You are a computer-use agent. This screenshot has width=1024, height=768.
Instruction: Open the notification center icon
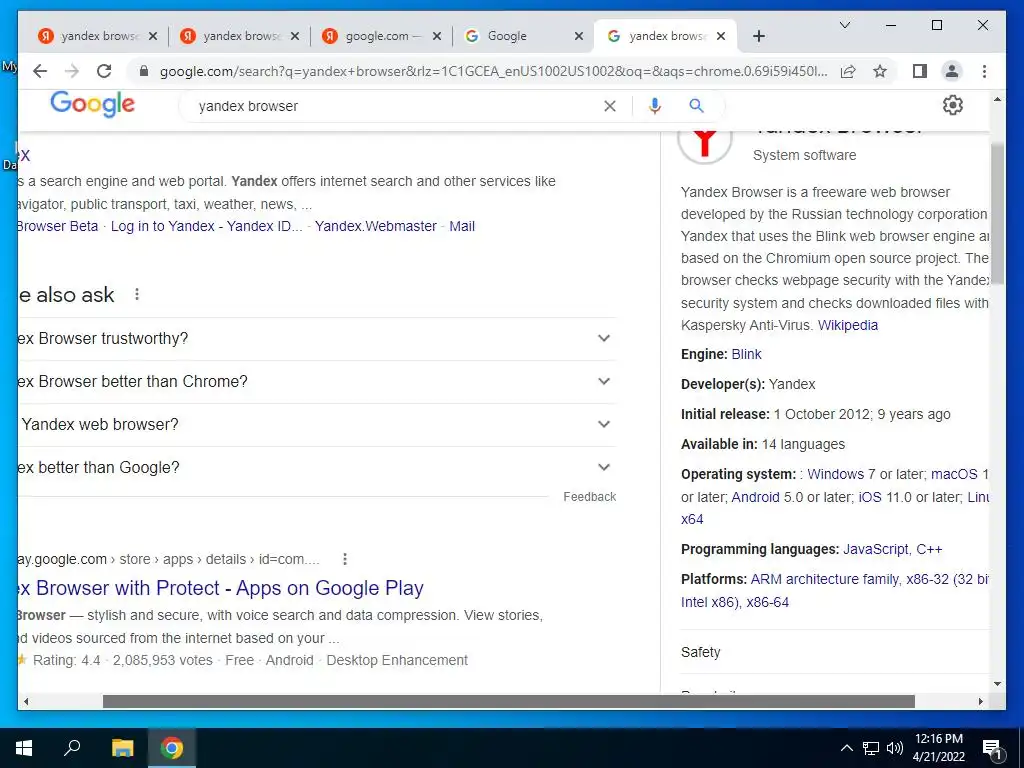click(993, 749)
